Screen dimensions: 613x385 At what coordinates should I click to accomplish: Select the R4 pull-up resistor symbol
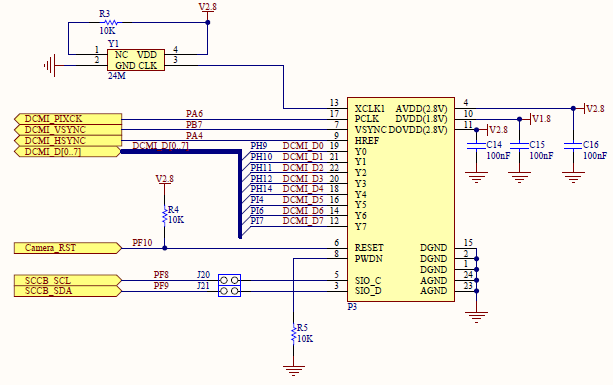point(165,215)
